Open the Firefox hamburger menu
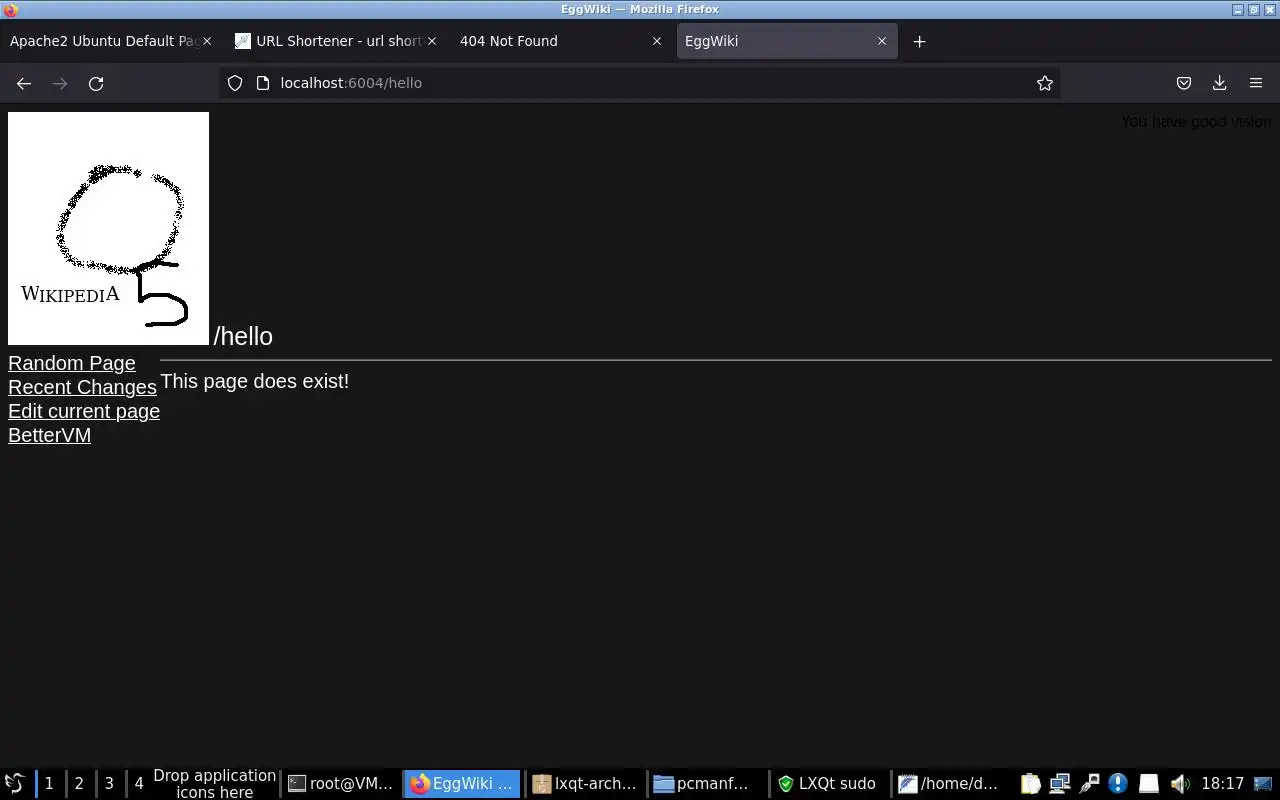Image resolution: width=1280 pixels, height=800 pixels. click(1256, 83)
